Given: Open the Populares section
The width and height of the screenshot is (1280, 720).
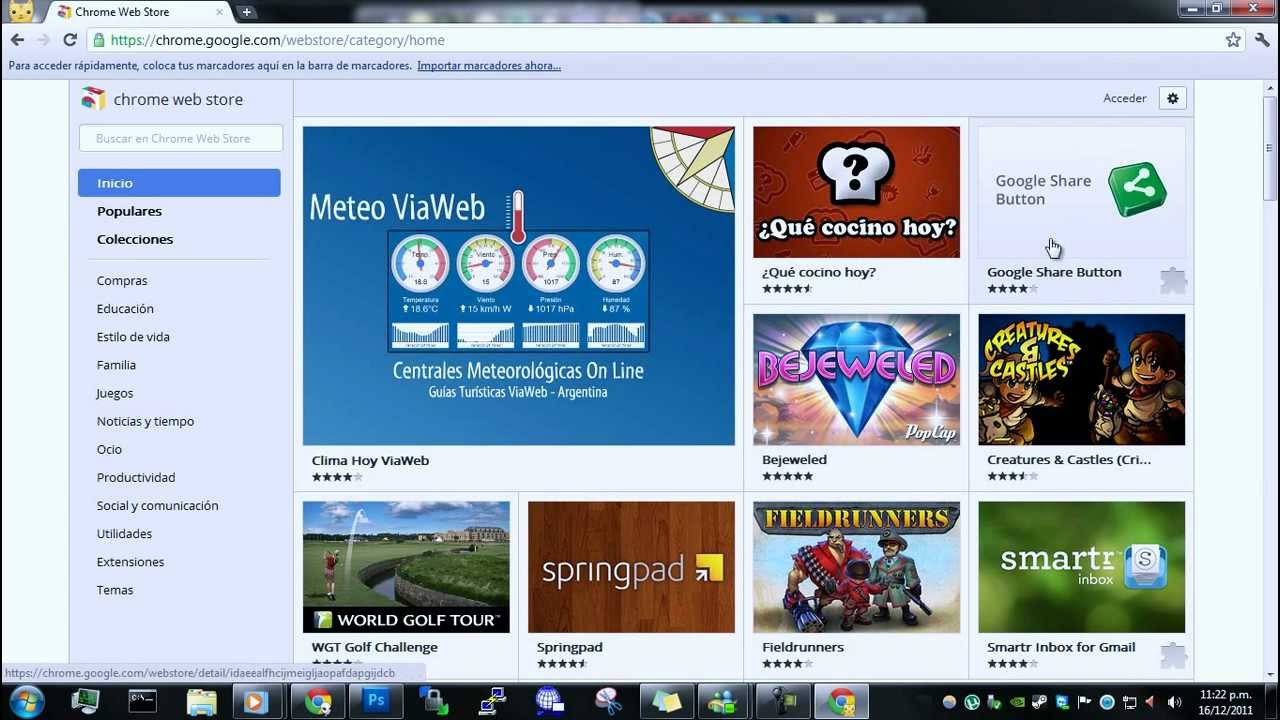Looking at the screenshot, I should pyautogui.click(x=129, y=211).
